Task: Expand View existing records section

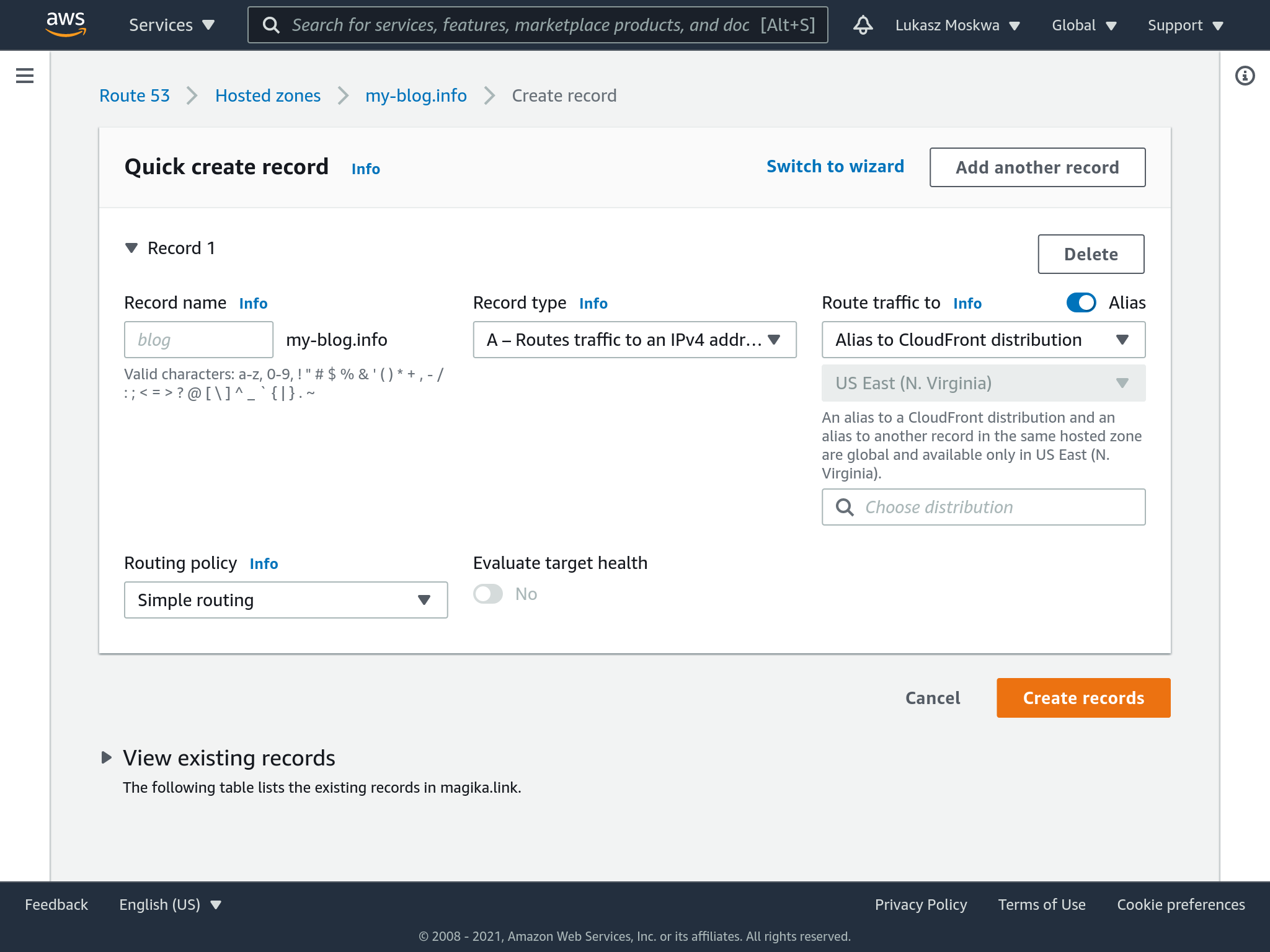Action: (107, 757)
